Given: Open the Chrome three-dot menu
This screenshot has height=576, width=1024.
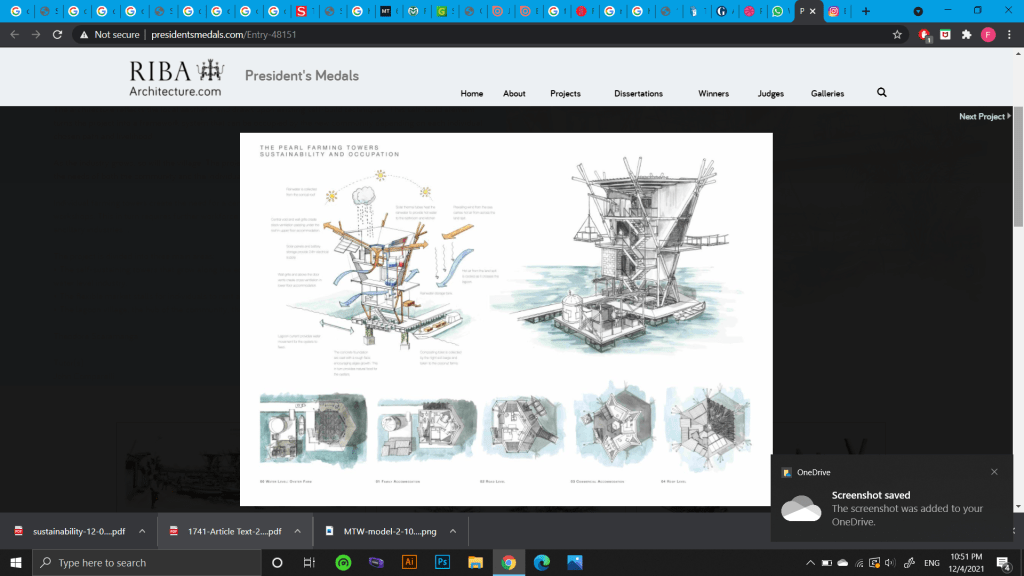Looking at the screenshot, I should [1009, 34].
